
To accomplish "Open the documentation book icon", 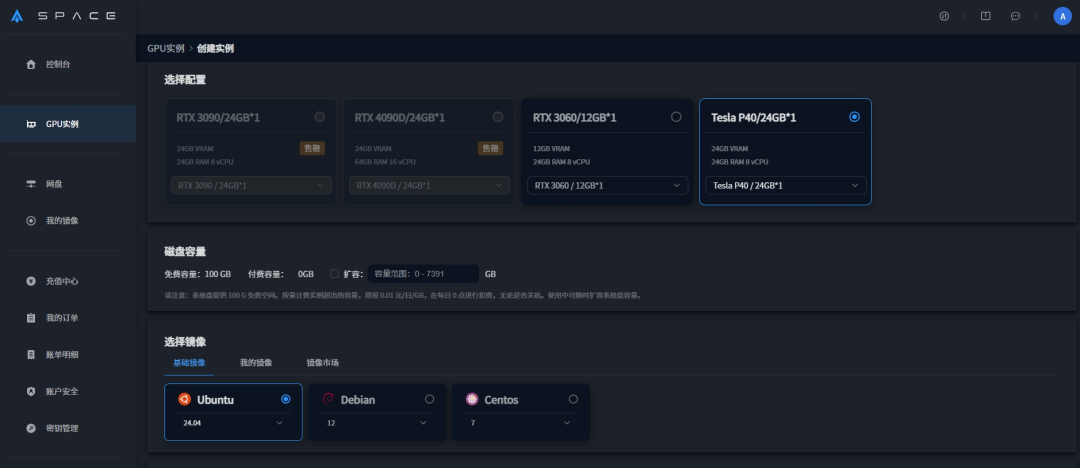I will 986,17.
